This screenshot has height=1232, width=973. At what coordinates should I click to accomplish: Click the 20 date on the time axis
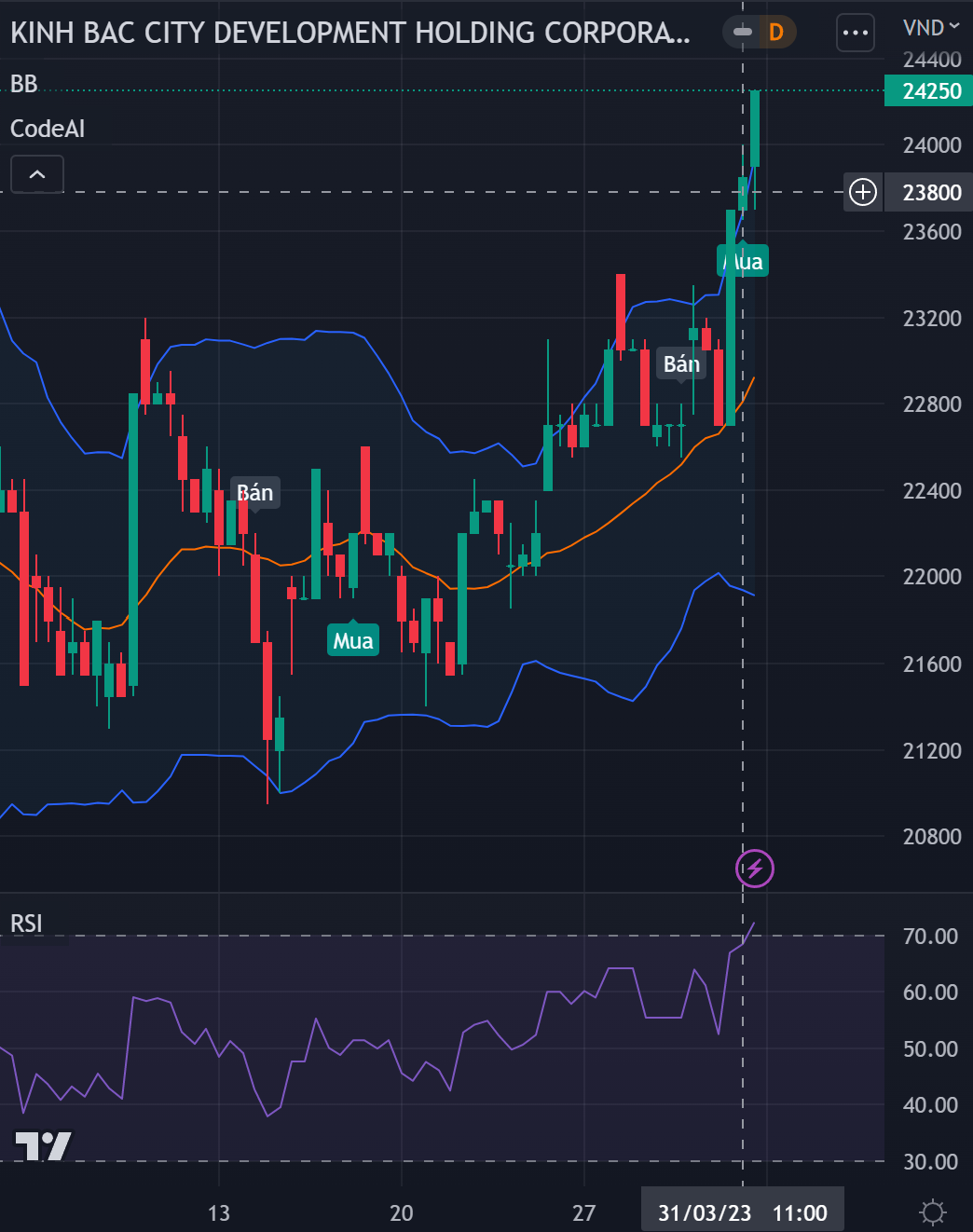point(401,1212)
